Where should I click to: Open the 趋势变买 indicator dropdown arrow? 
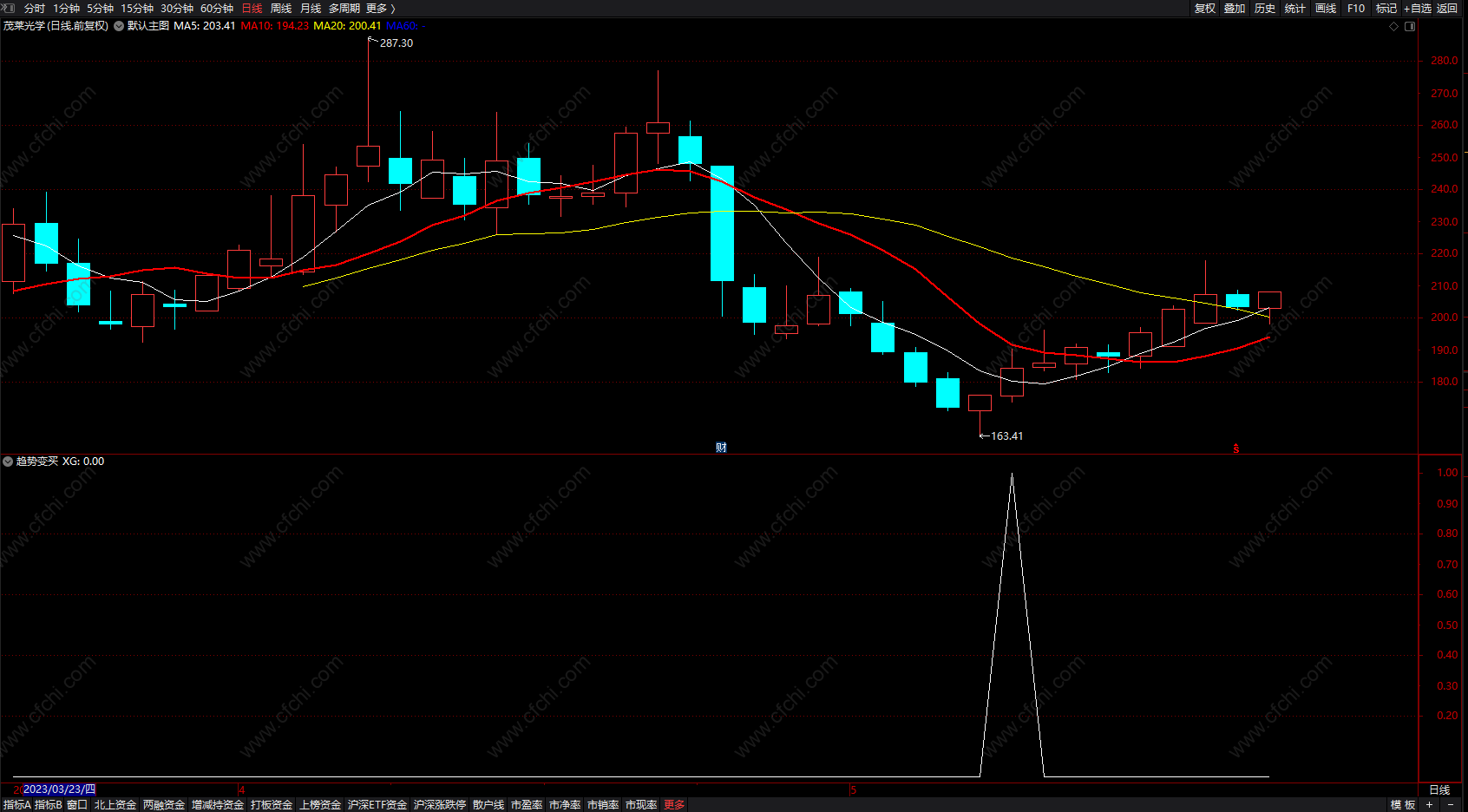point(8,462)
